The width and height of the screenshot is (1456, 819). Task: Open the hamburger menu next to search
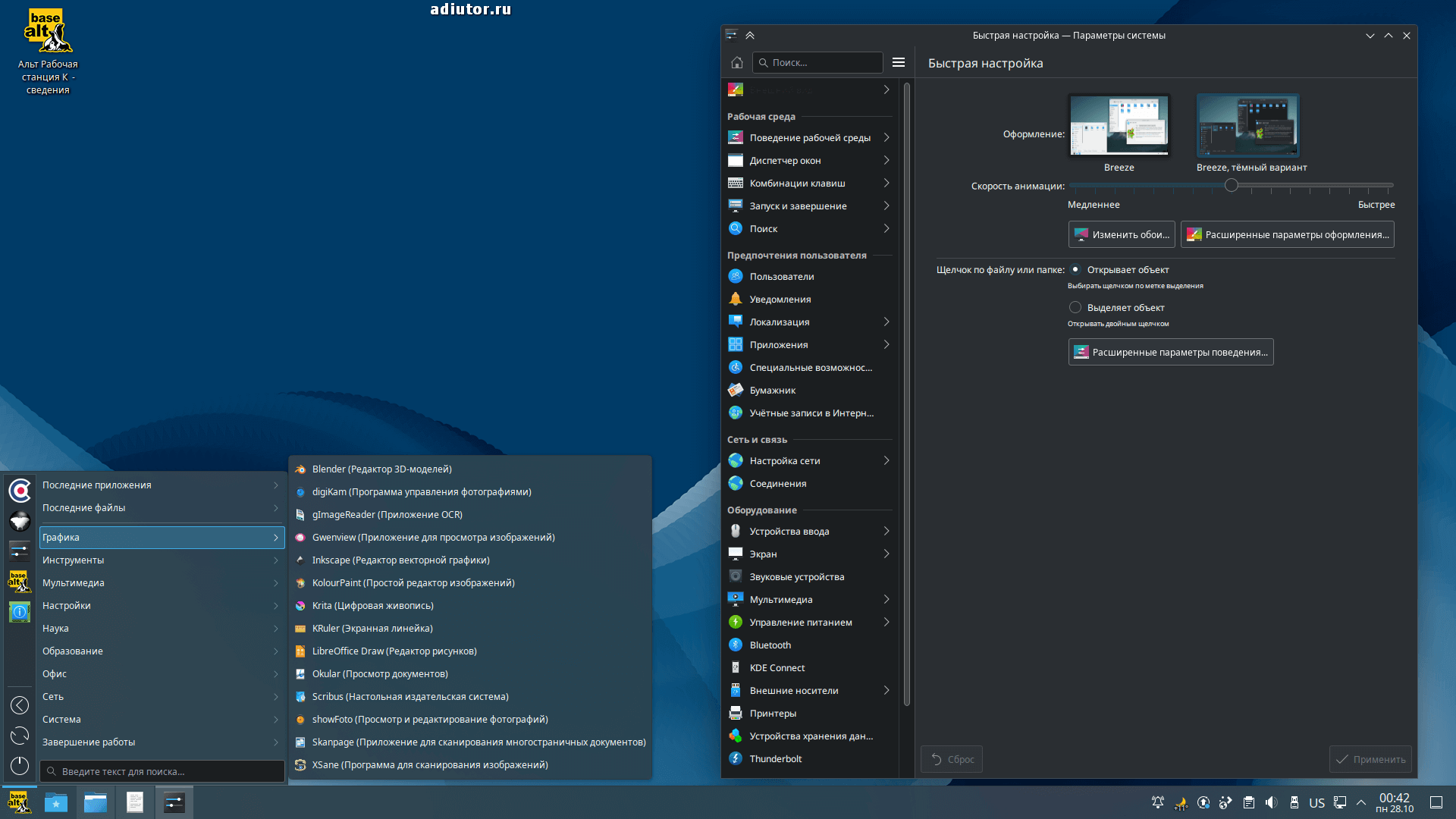pyautogui.click(x=899, y=63)
